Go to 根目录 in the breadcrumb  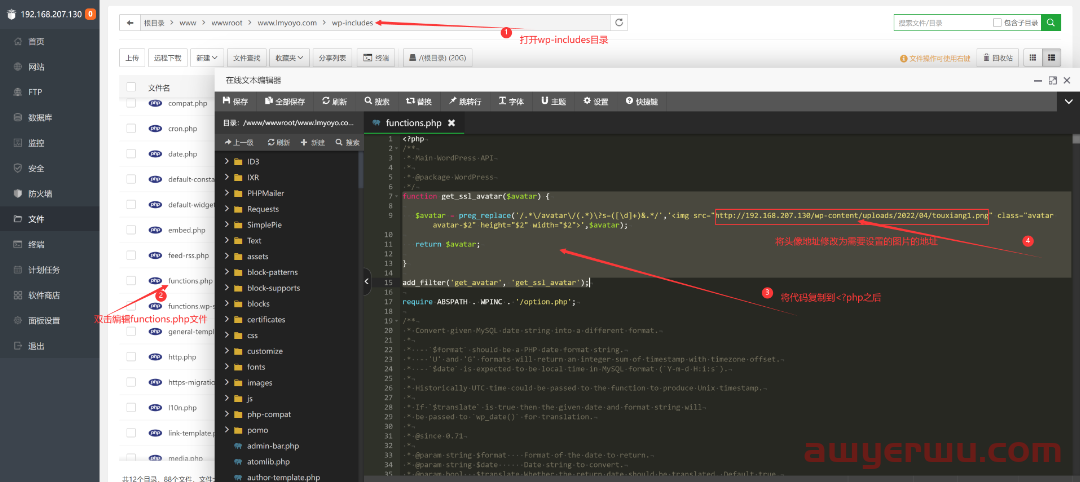coord(154,23)
